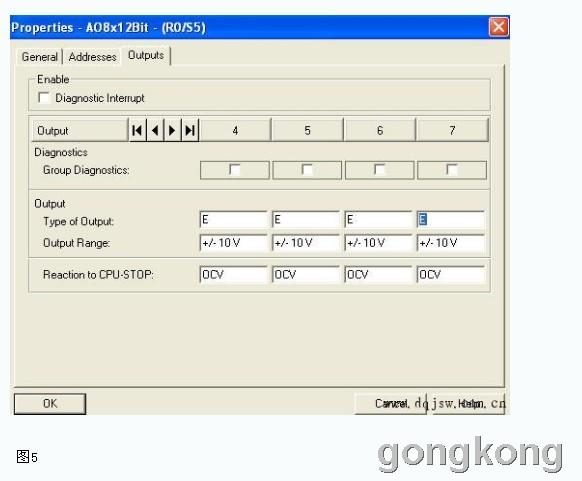Viewport: 582px width, 481px height.
Task: Select the Outputs tab
Action: coord(146,55)
